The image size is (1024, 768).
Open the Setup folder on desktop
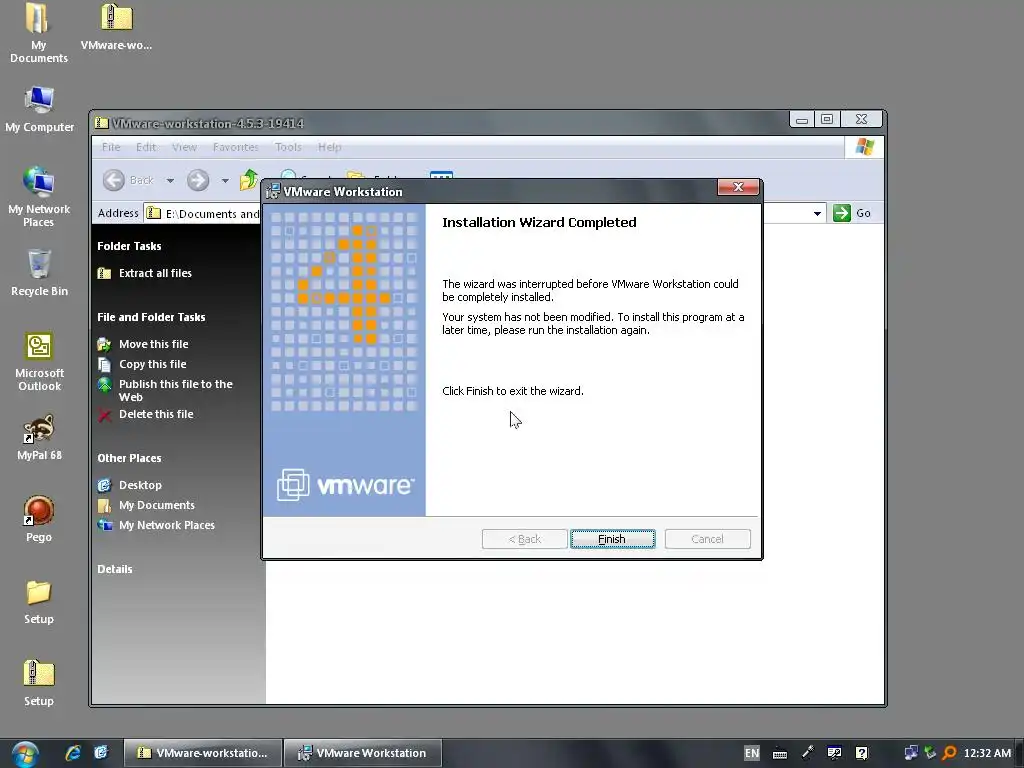[x=39, y=601]
